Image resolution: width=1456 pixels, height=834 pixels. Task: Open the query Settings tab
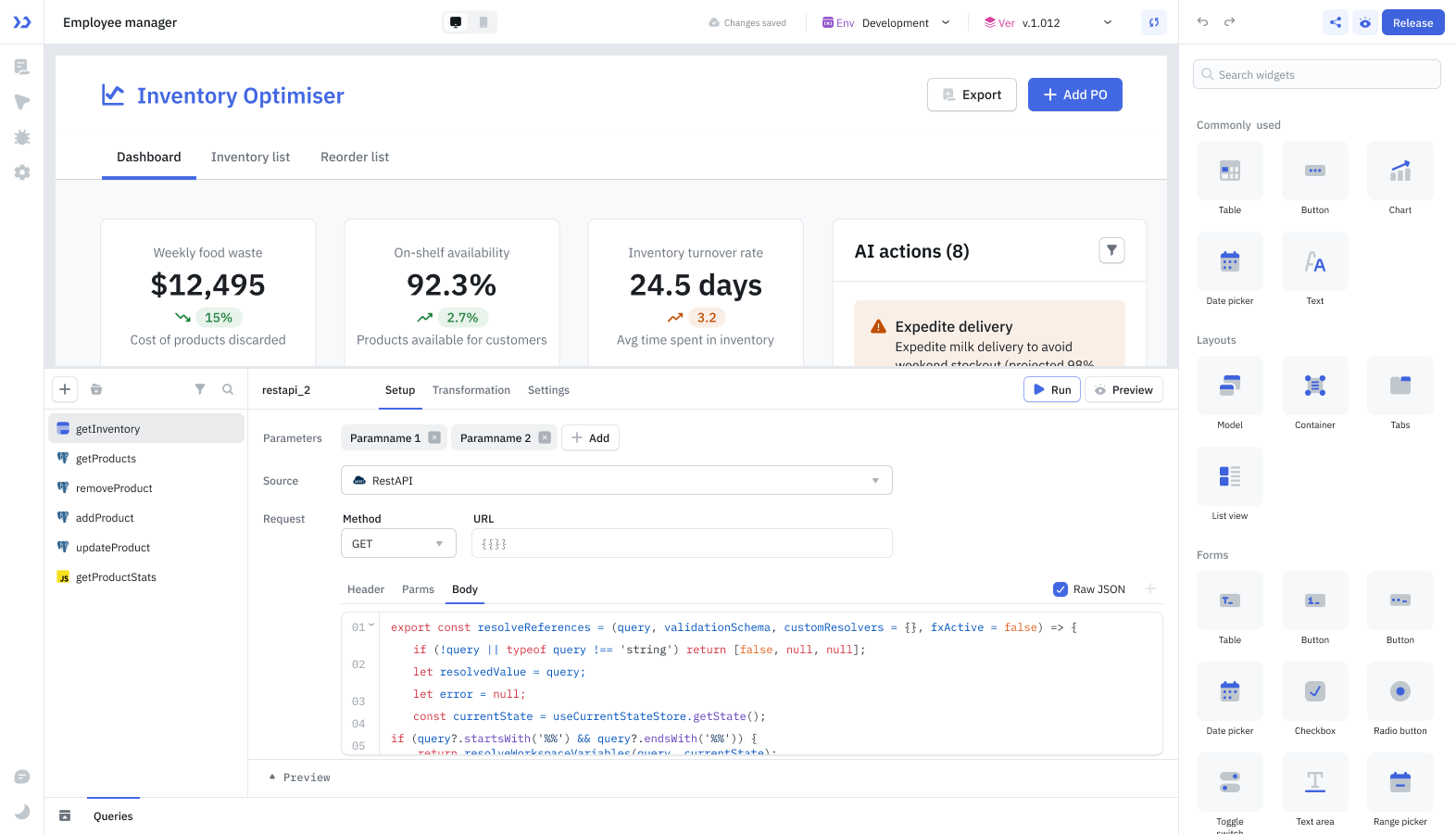[548, 390]
